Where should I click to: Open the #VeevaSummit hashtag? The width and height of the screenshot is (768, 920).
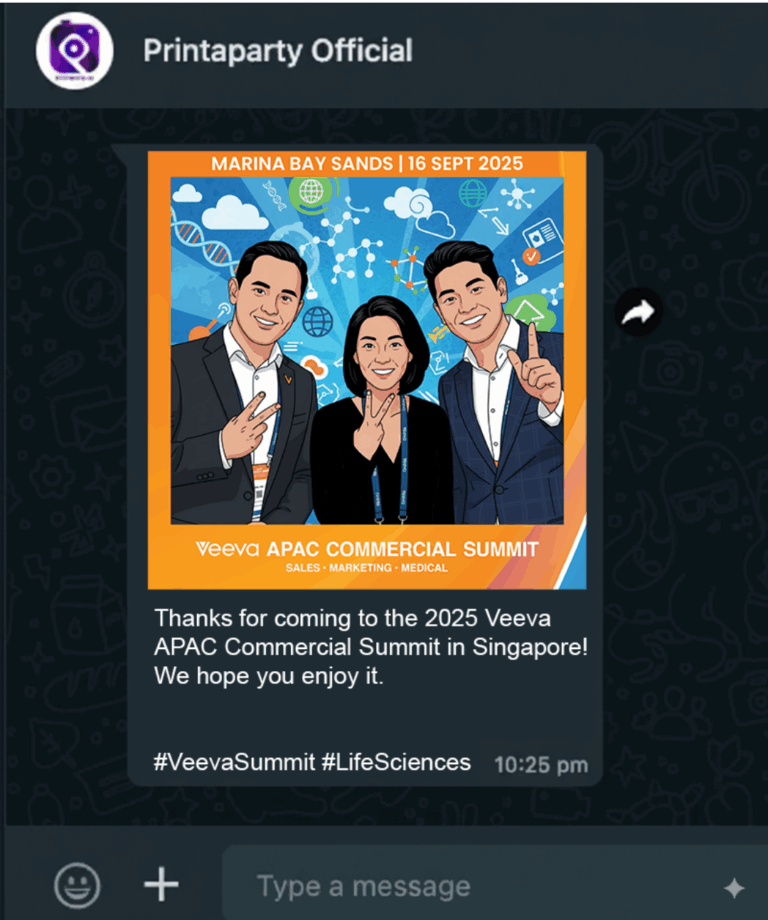click(x=234, y=762)
